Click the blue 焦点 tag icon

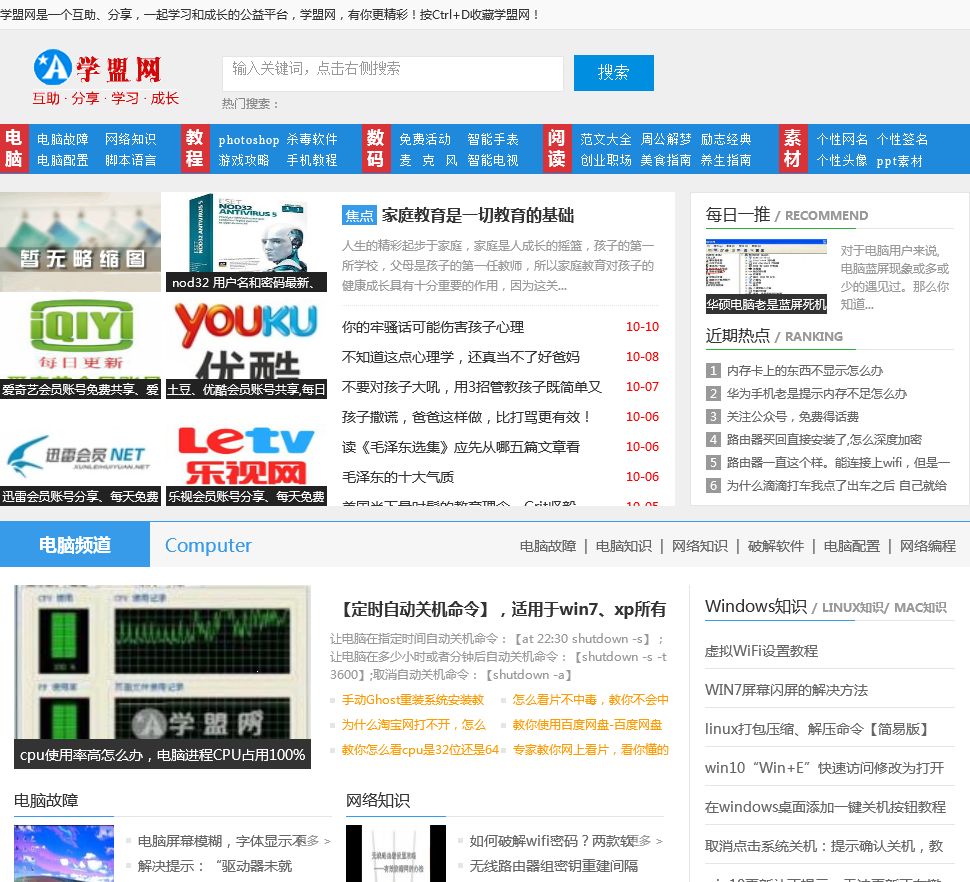[x=359, y=215]
